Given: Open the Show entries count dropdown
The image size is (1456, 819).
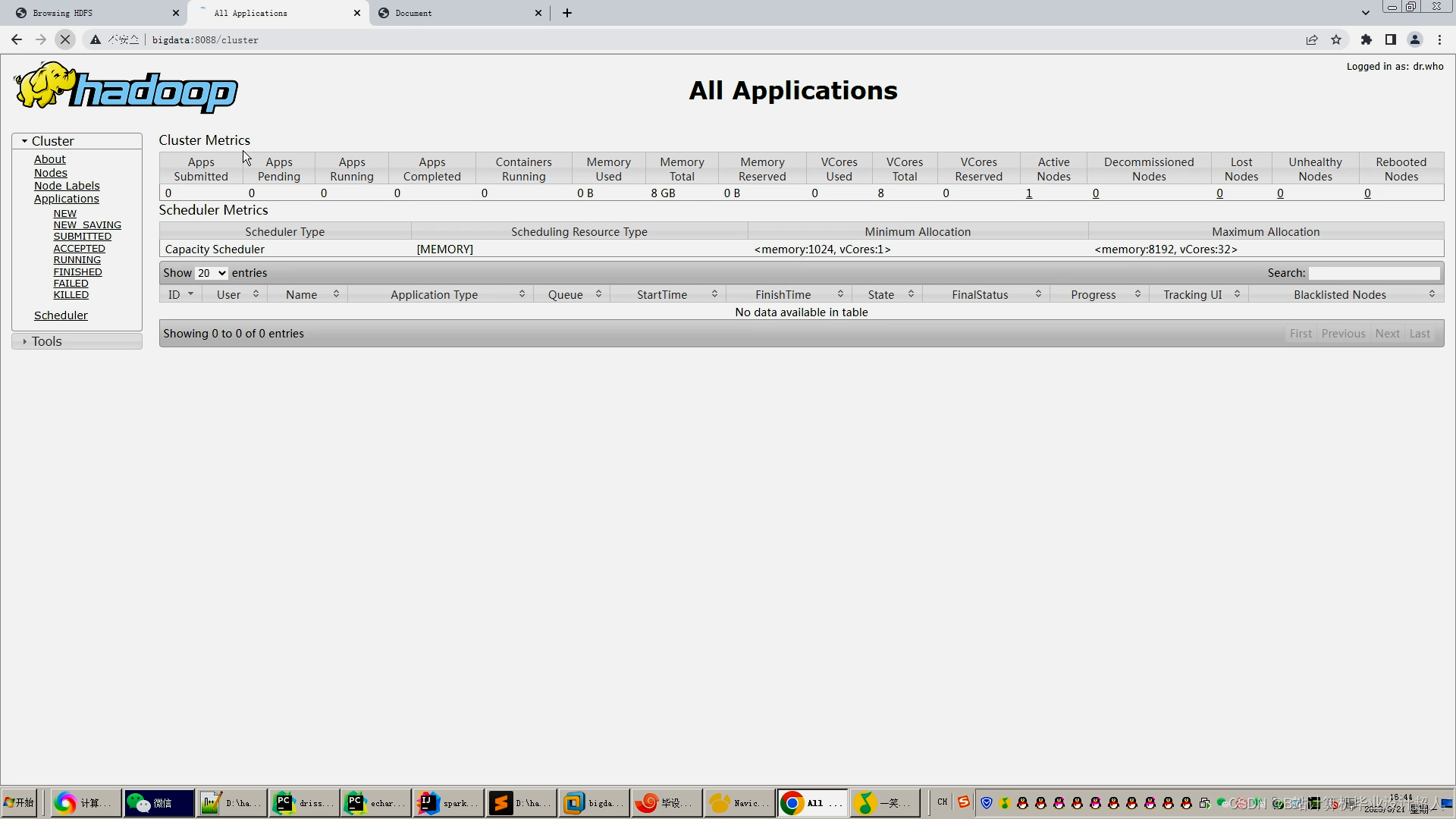Looking at the screenshot, I should (x=212, y=273).
